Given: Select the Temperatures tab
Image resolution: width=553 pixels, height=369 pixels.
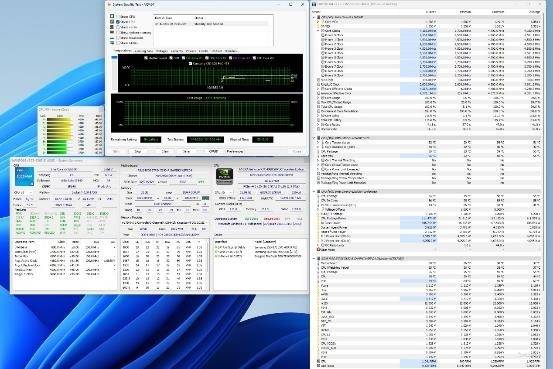Looking at the screenshot, I should point(122,51).
